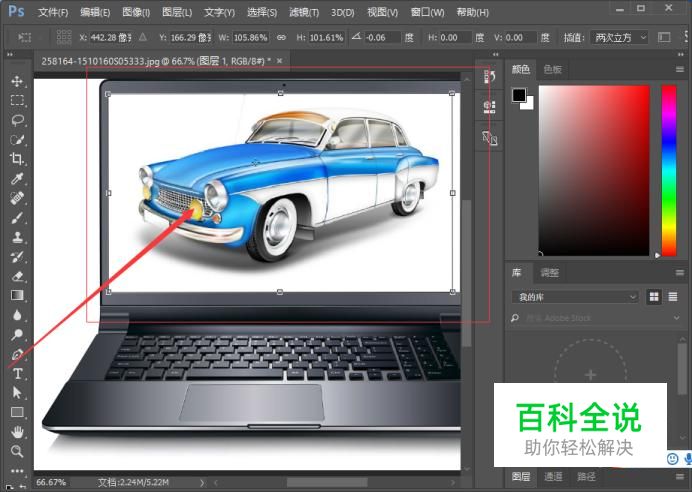
Task: Select the Eyedropper tool
Action: point(17,179)
